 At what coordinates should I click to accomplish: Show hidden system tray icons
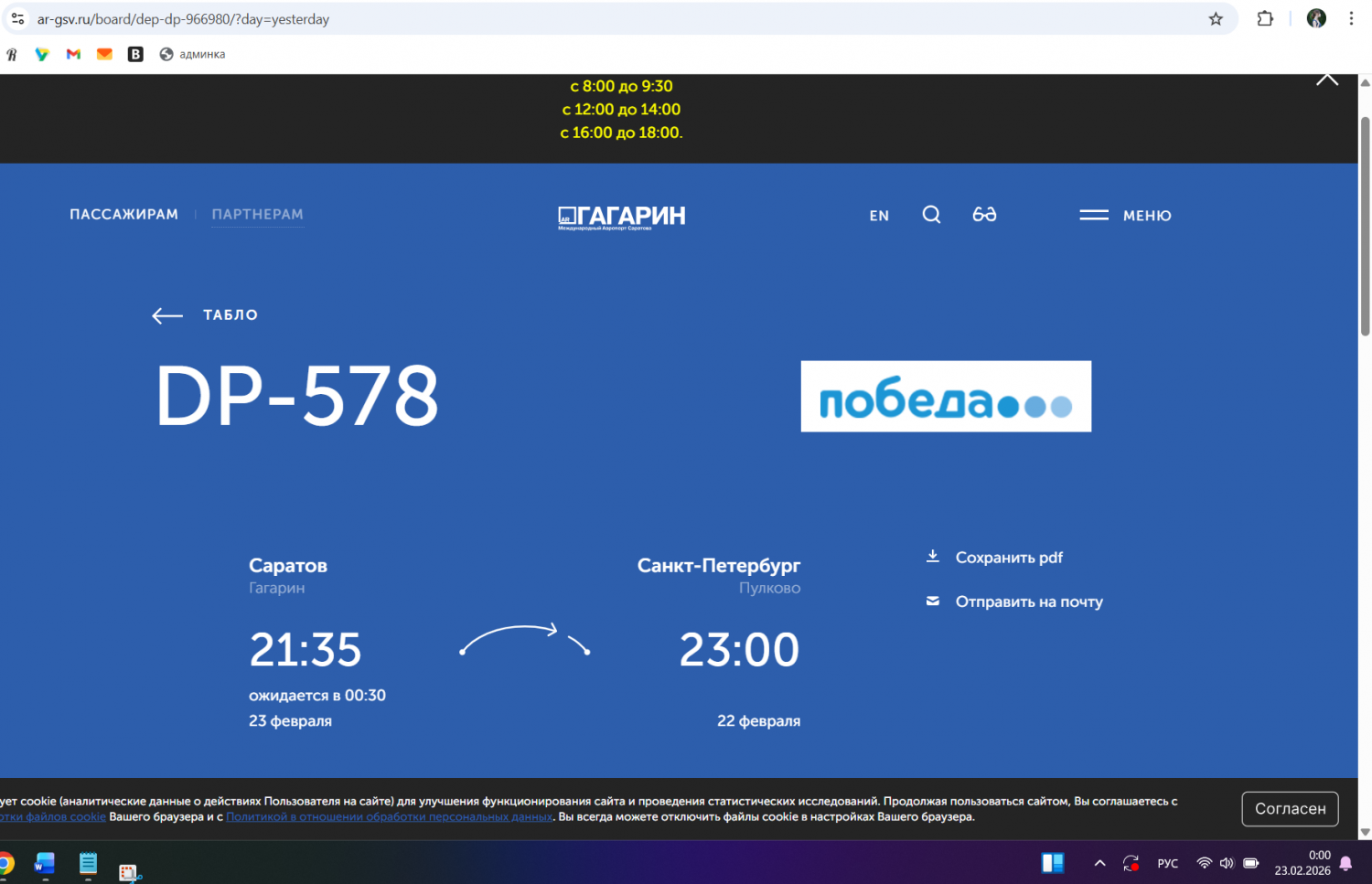tap(1100, 863)
